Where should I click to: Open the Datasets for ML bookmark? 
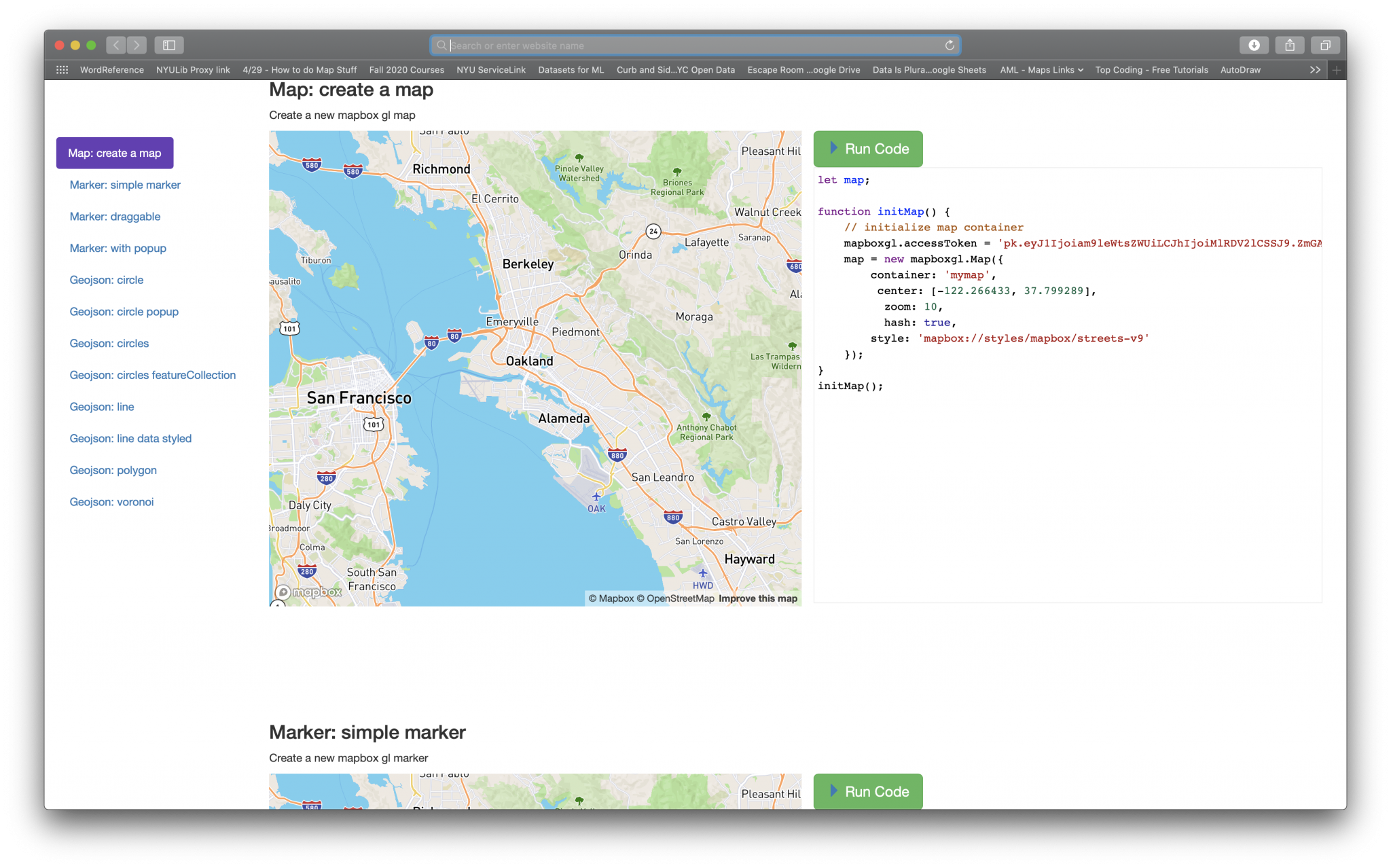coord(571,69)
